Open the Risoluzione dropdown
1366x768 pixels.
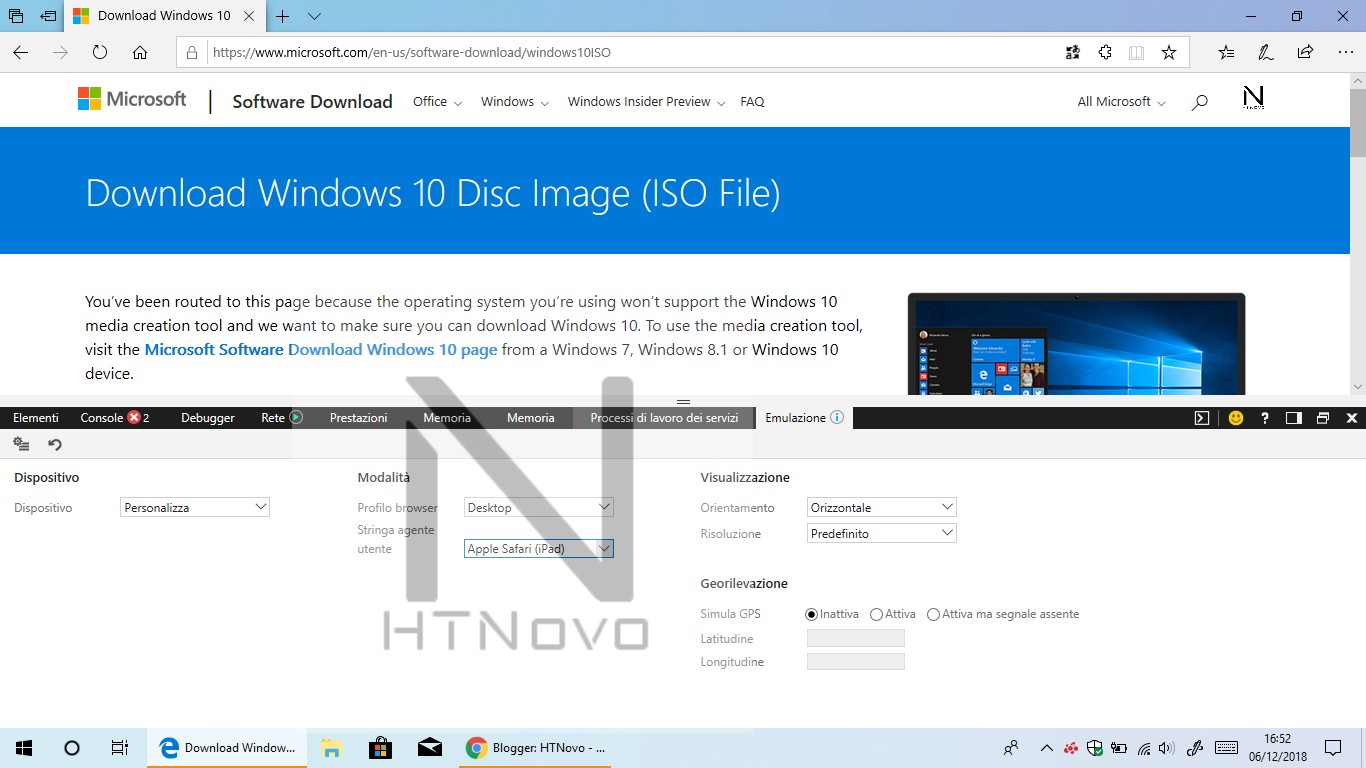click(x=882, y=533)
